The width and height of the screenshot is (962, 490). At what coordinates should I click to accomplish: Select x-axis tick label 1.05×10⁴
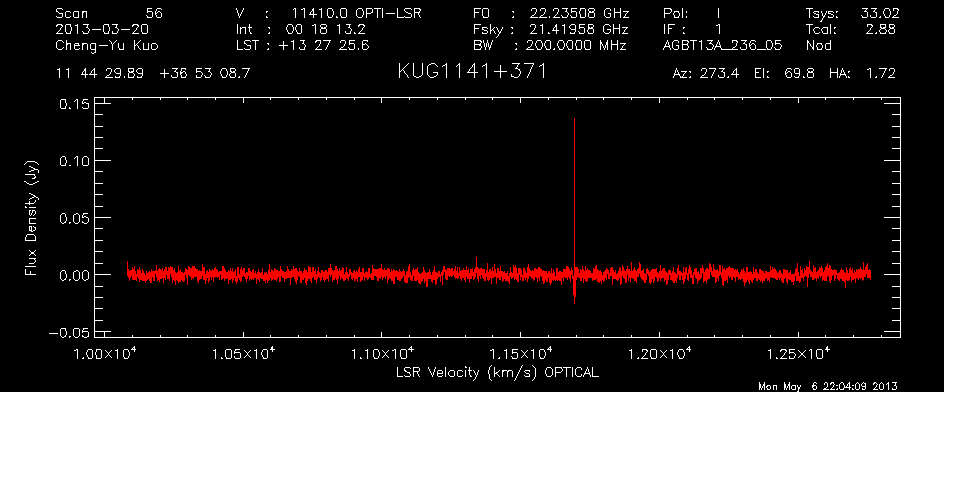pyautogui.click(x=244, y=353)
